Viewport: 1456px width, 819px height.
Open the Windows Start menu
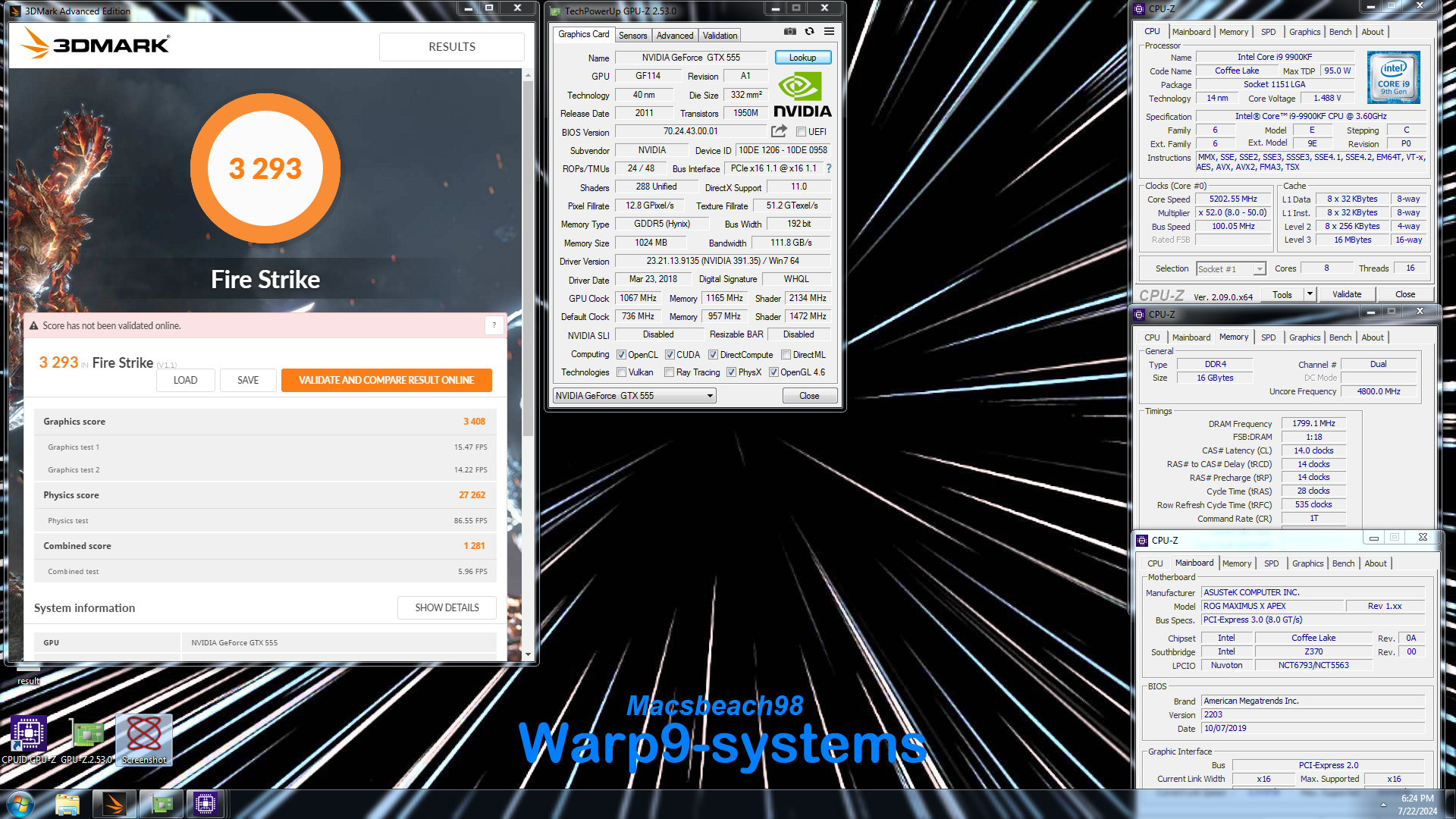pos(20,804)
